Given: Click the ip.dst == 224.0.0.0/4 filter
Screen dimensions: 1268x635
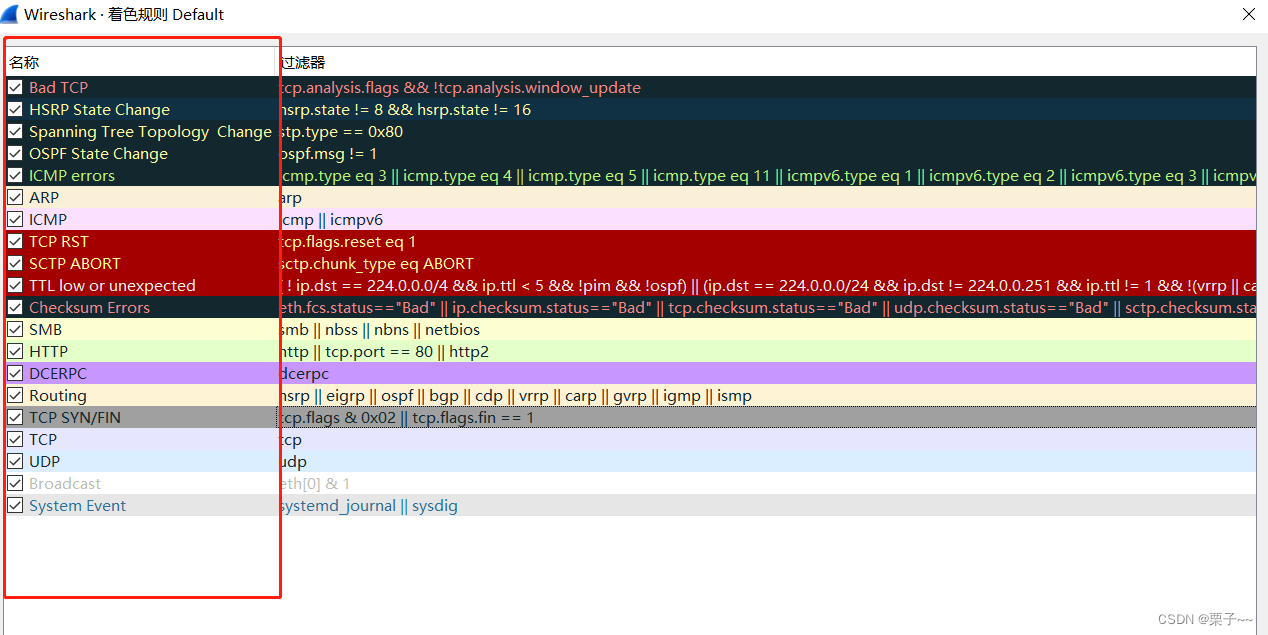Looking at the screenshot, I should click(x=767, y=286).
